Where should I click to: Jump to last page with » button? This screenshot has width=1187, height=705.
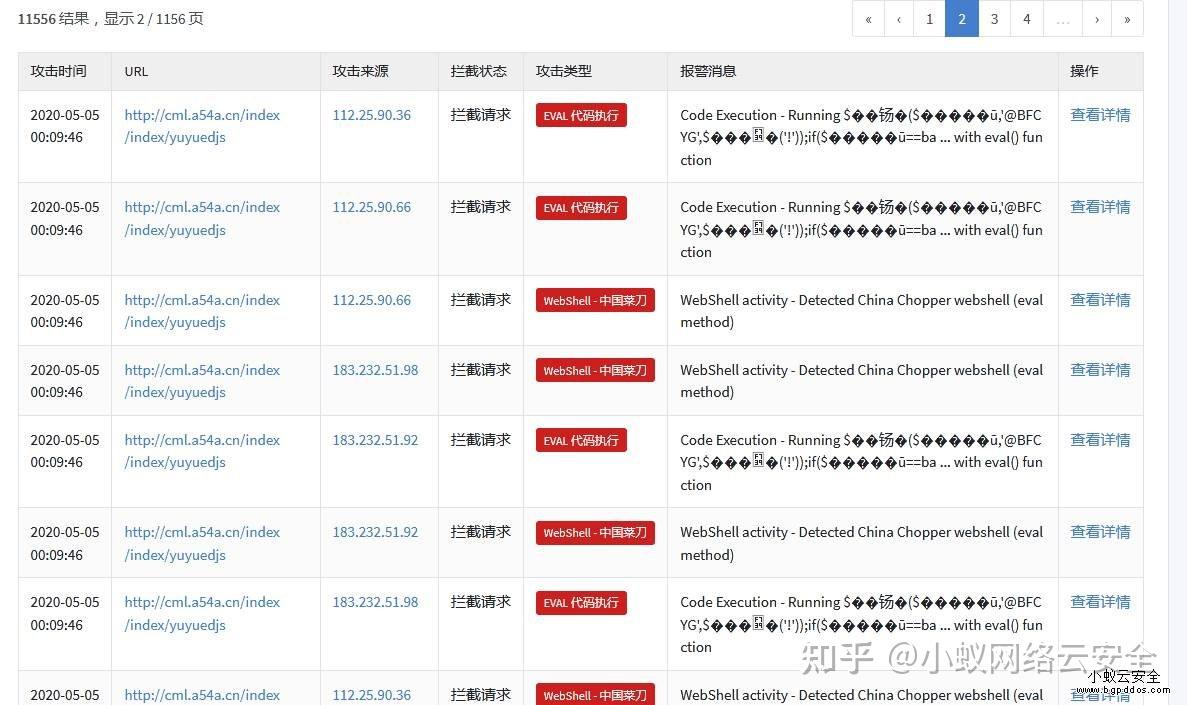1127,19
